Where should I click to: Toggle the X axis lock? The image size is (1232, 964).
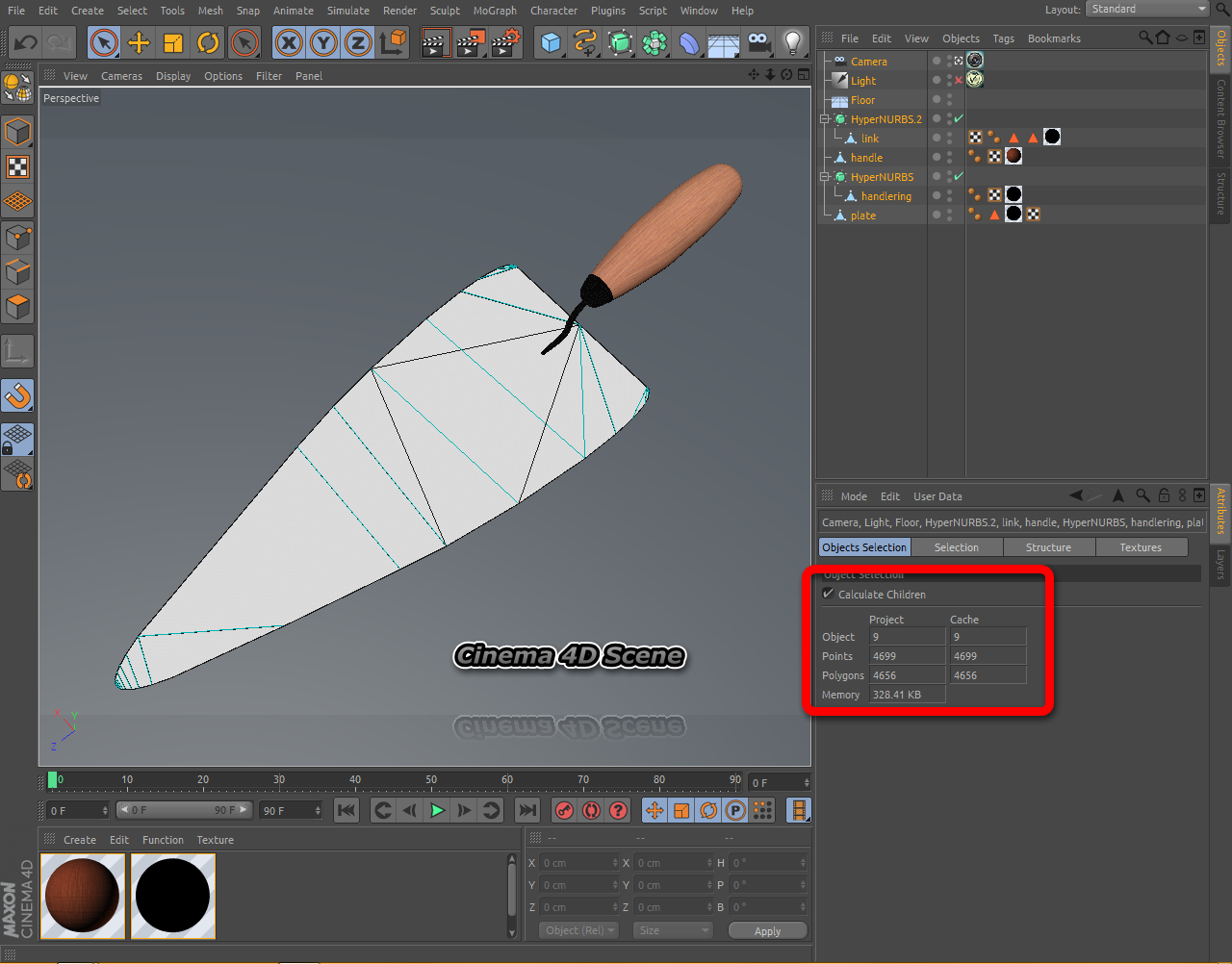(x=289, y=43)
